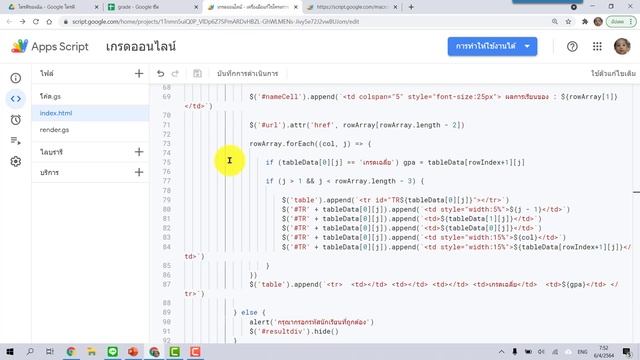Open File Explorer from the taskbar

coord(91,351)
